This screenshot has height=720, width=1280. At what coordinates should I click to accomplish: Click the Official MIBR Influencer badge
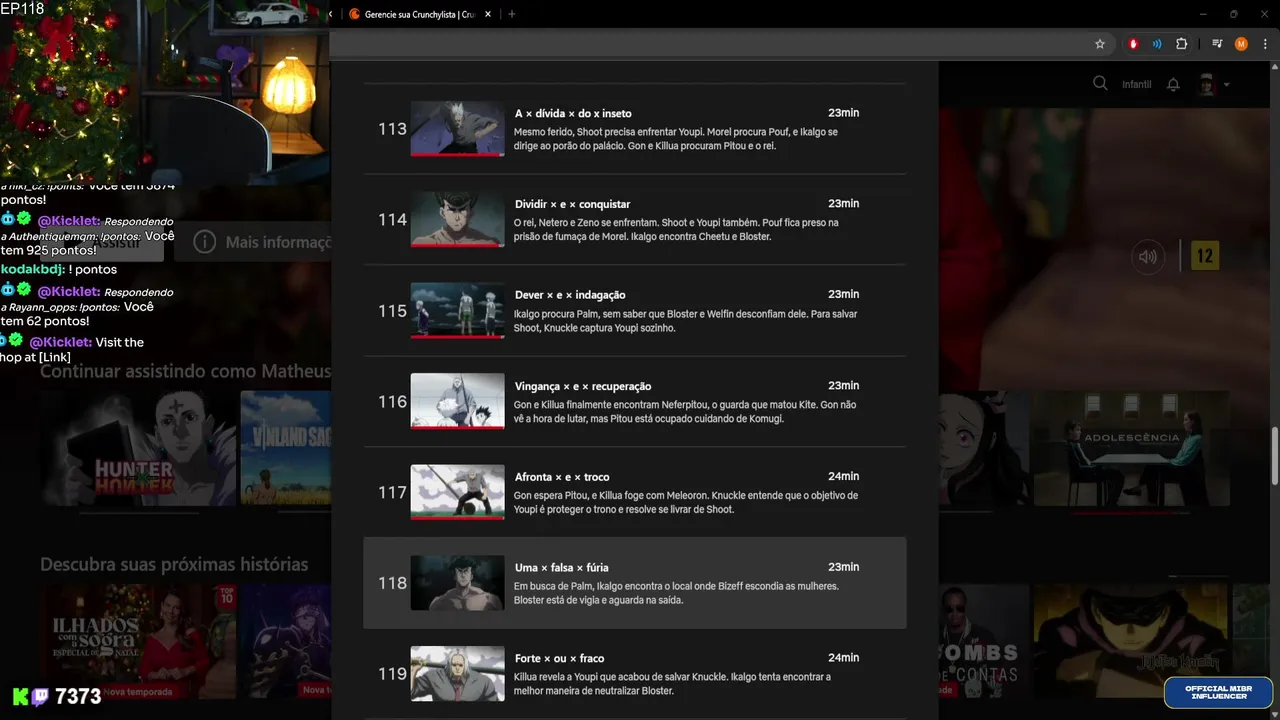click(x=1217, y=692)
